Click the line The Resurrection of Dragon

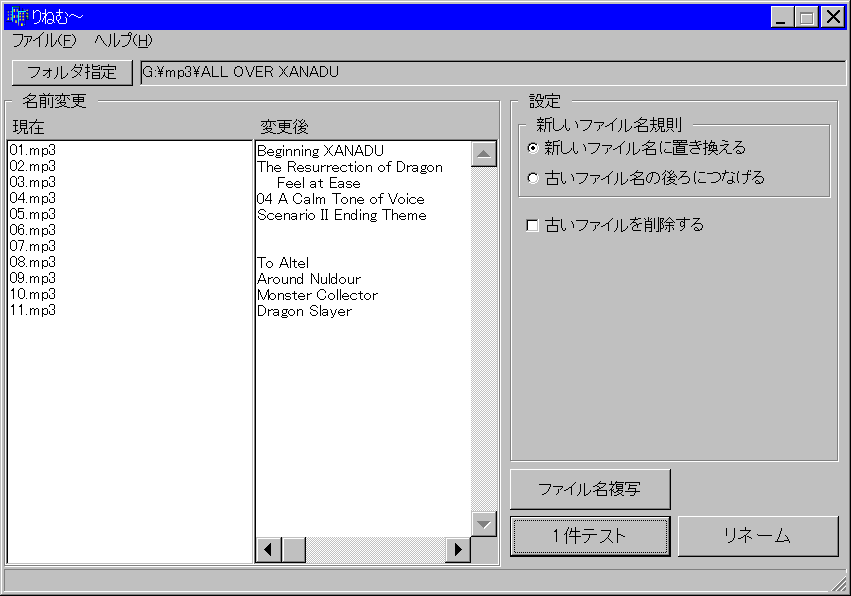(x=350, y=167)
